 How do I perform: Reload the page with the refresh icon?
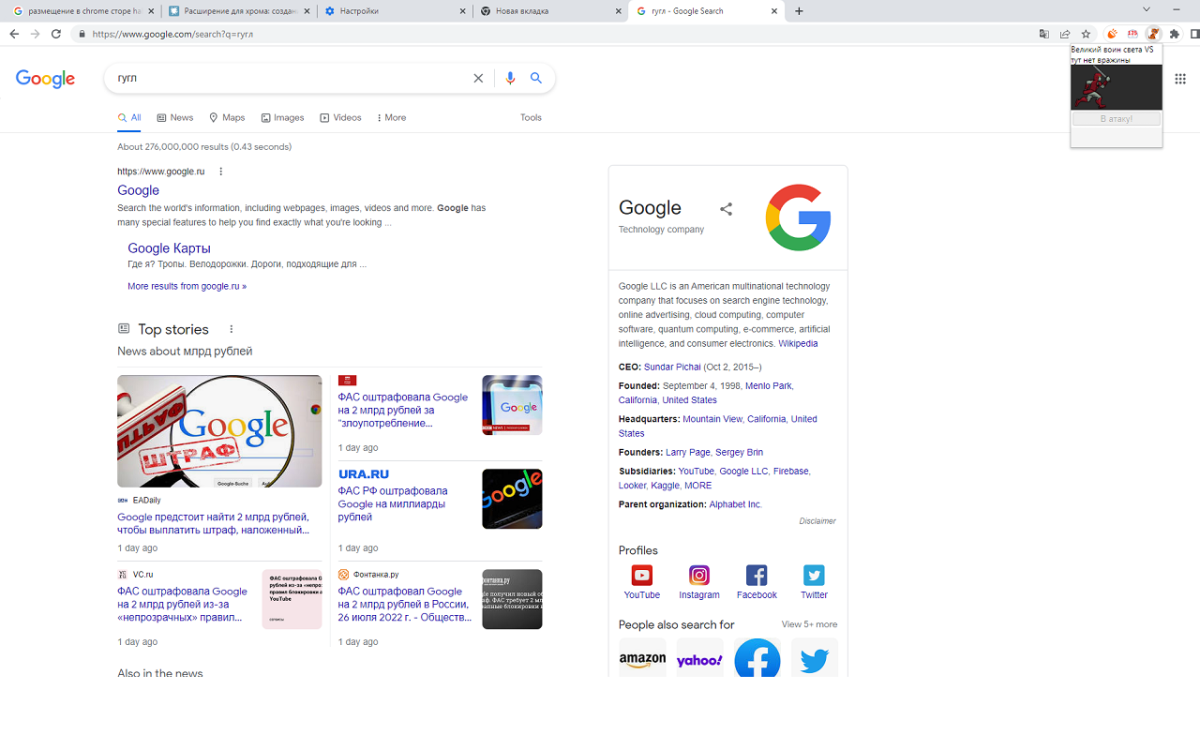coord(56,34)
